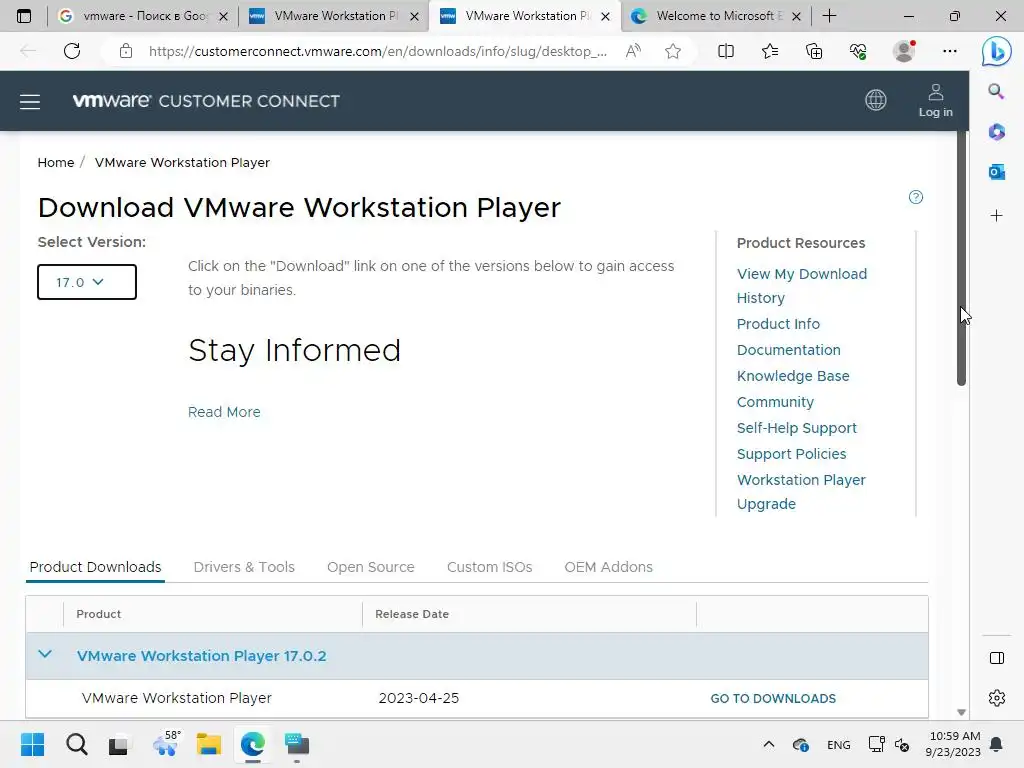Open sidebar settings gear icon
The image size is (1024, 768).
coord(997,698)
